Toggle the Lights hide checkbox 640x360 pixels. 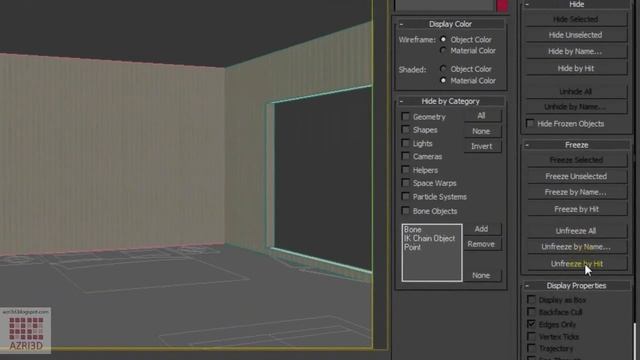pos(405,143)
